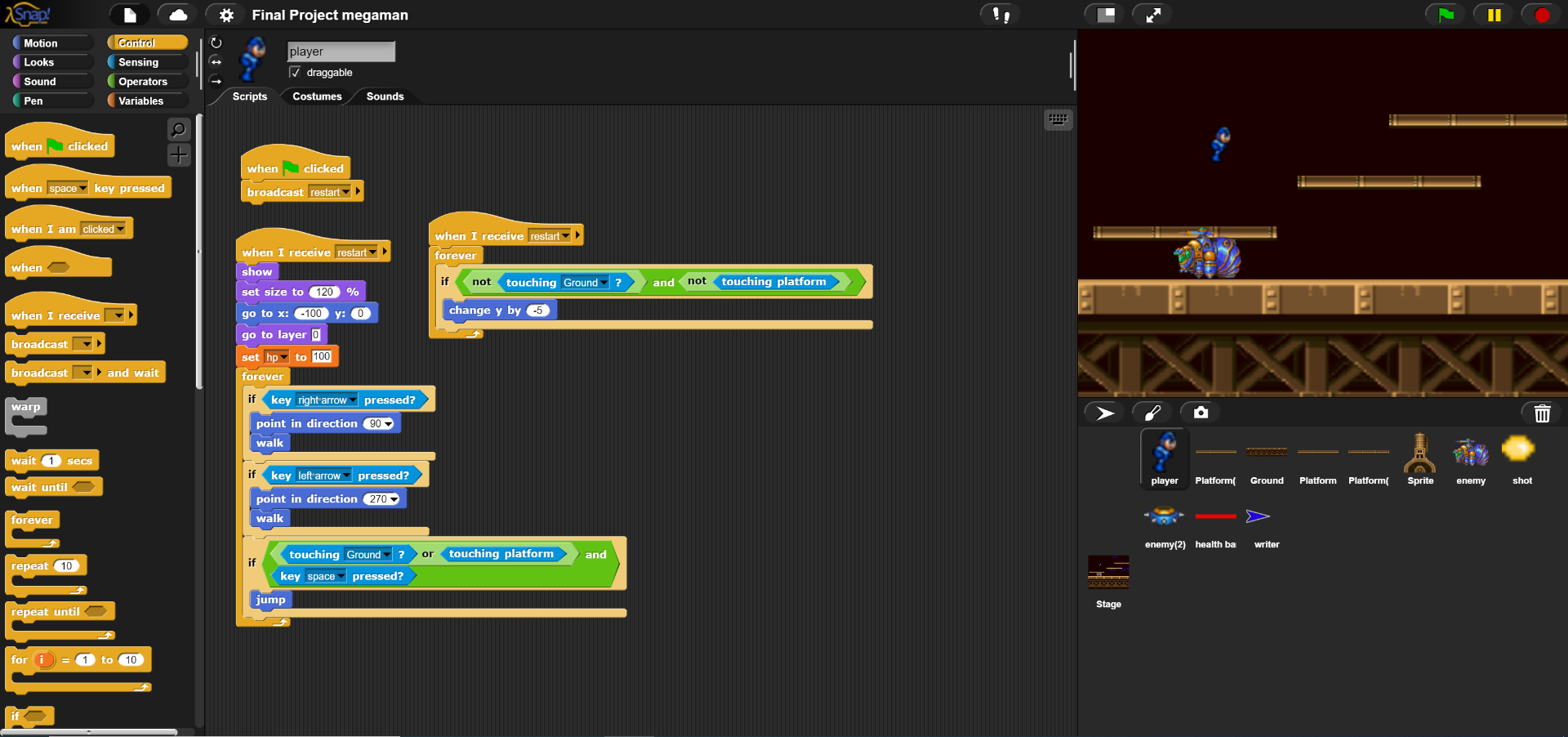The image size is (1568, 737).
Task: Open direction 270 dropdown arrow
Action: click(394, 499)
